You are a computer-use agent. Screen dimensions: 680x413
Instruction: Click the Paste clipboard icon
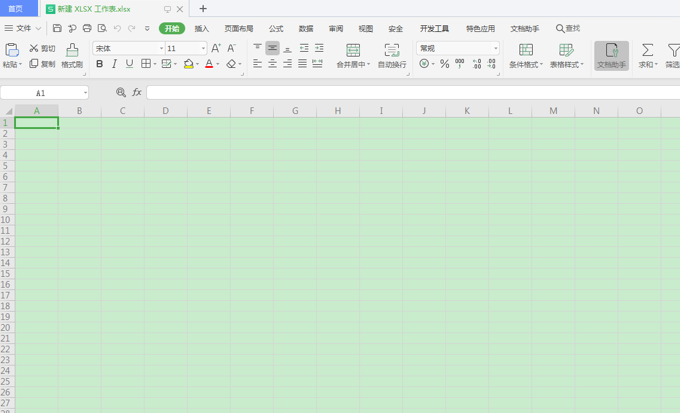coord(12,50)
